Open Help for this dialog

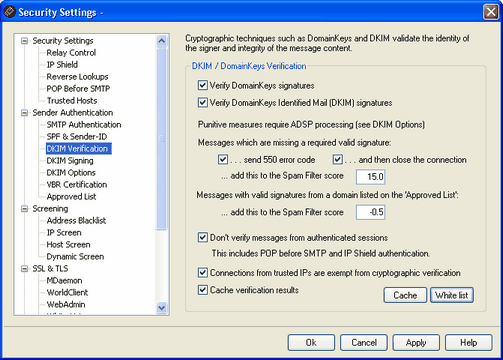click(x=468, y=343)
